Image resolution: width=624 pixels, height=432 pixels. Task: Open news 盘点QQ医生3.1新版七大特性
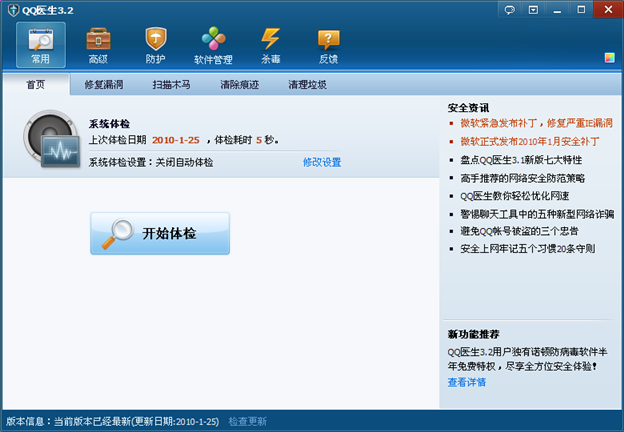click(x=521, y=160)
